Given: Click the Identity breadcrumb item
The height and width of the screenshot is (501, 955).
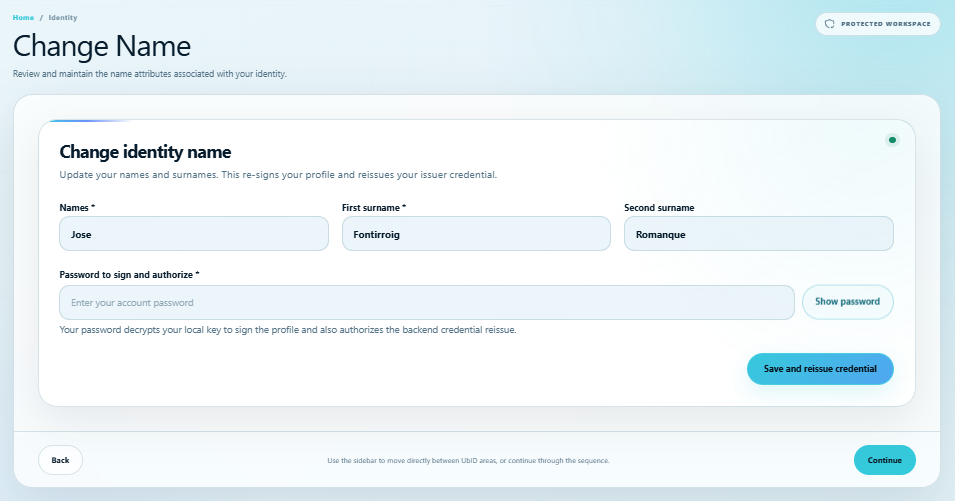Looking at the screenshot, I should coord(63,18).
